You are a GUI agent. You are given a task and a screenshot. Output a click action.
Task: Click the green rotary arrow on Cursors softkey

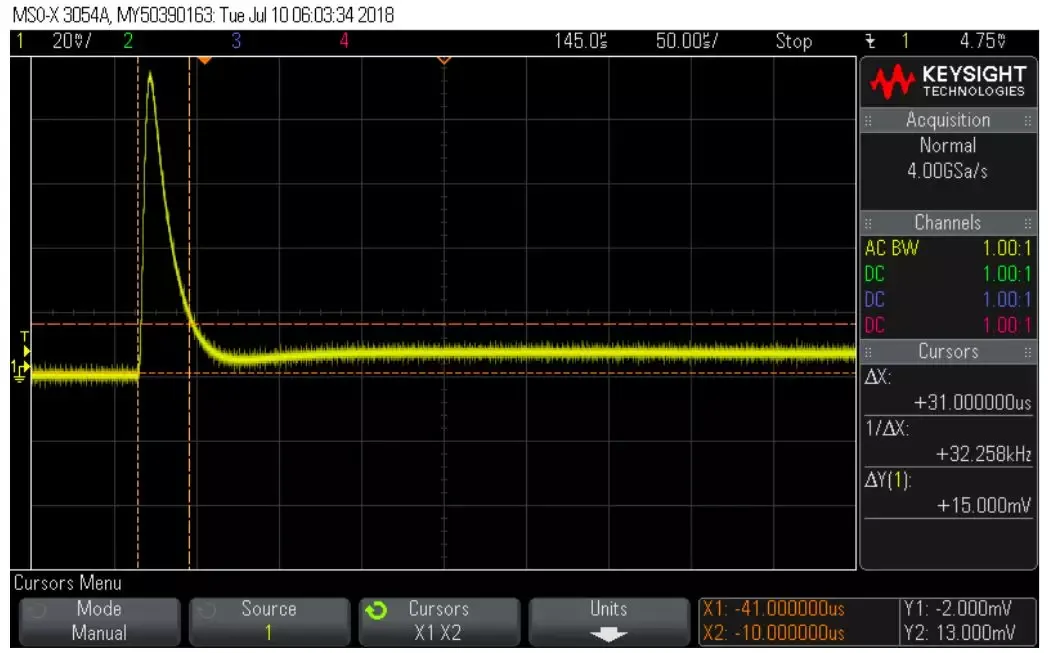pos(377,609)
